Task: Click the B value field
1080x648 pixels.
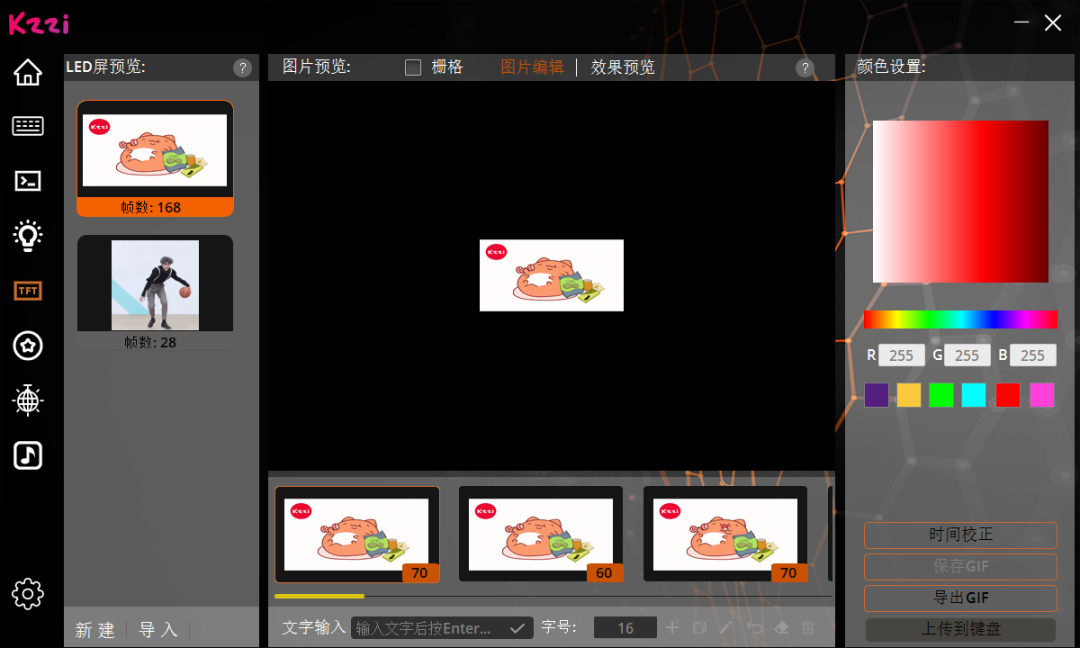Action: click(1032, 355)
